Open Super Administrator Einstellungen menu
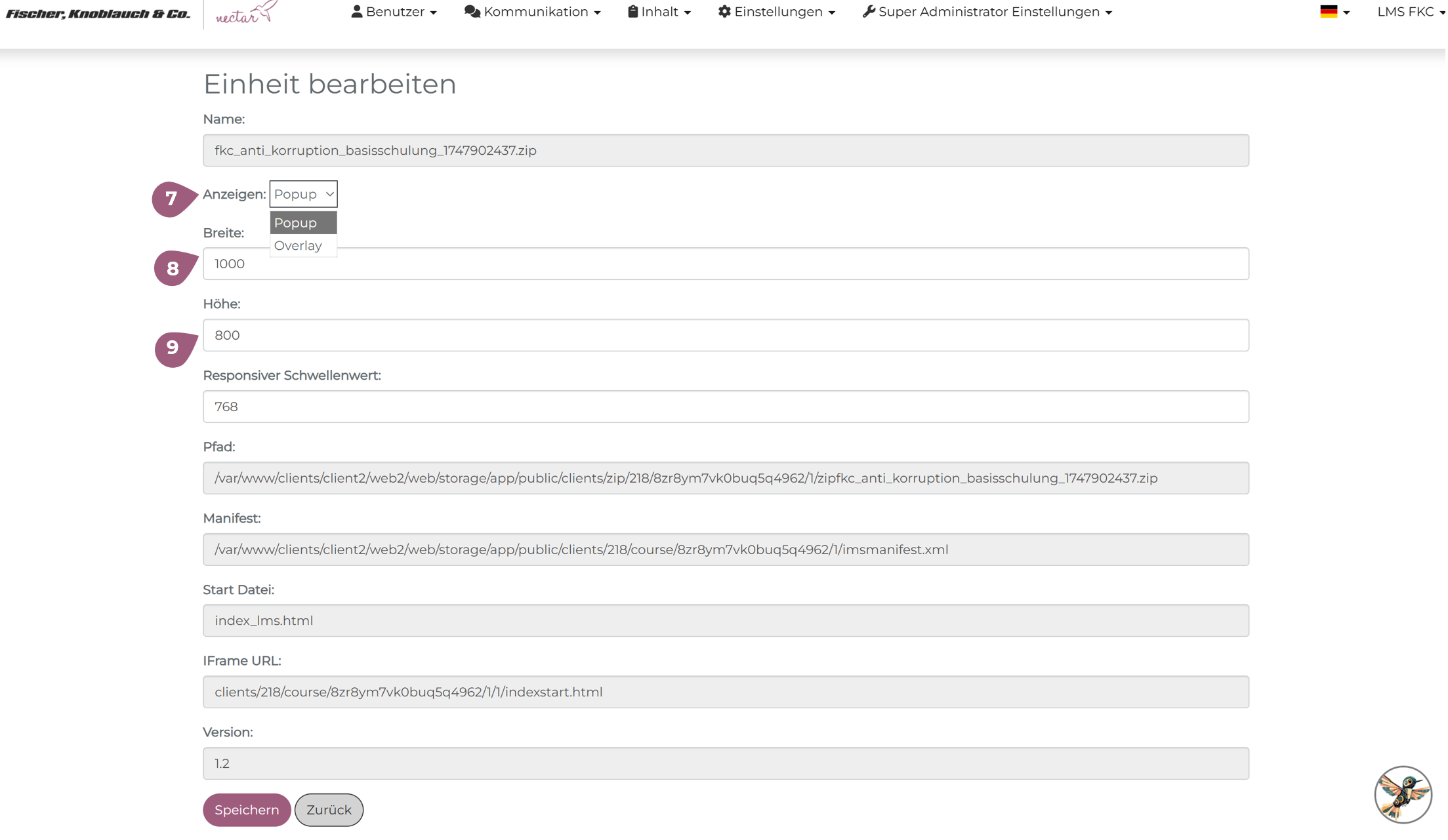 tap(989, 12)
